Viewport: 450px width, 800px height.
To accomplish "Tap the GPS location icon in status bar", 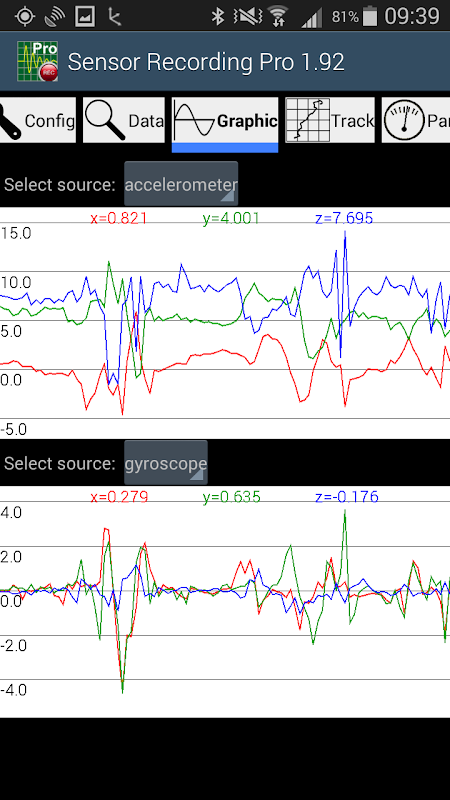I will [24, 17].
